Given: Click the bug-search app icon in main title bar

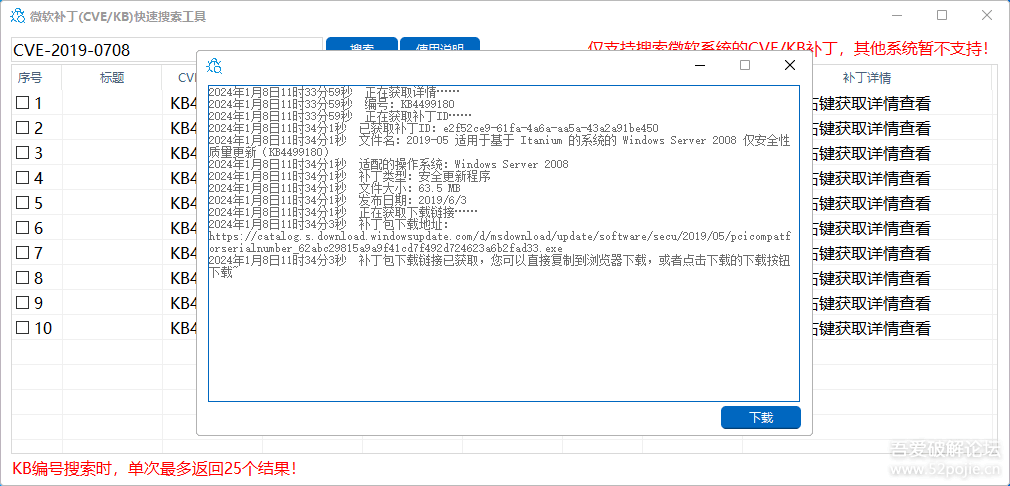Looking at the screenshot, I should point(18,16).
